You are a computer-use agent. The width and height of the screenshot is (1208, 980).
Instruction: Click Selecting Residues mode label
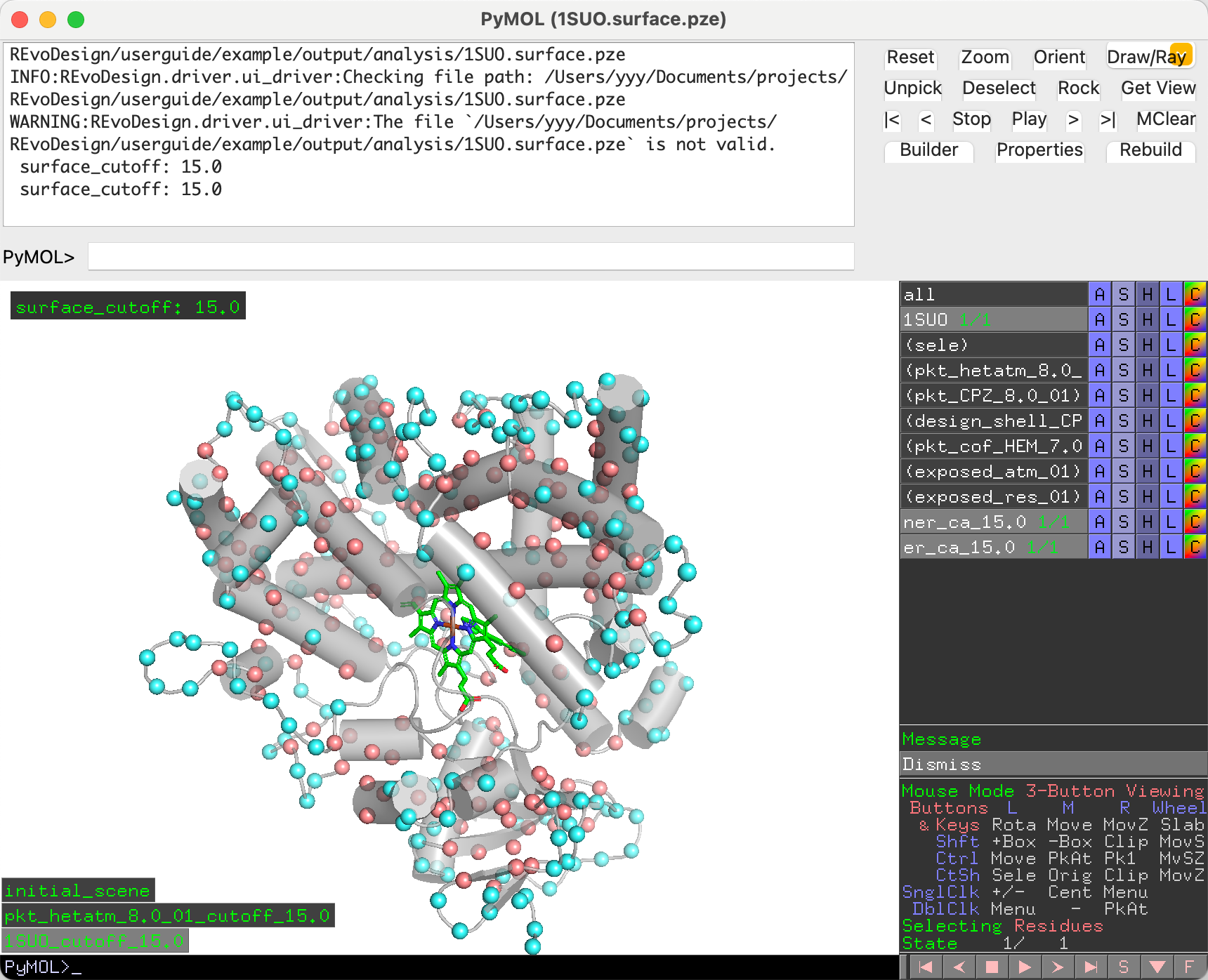point(1002,926)
